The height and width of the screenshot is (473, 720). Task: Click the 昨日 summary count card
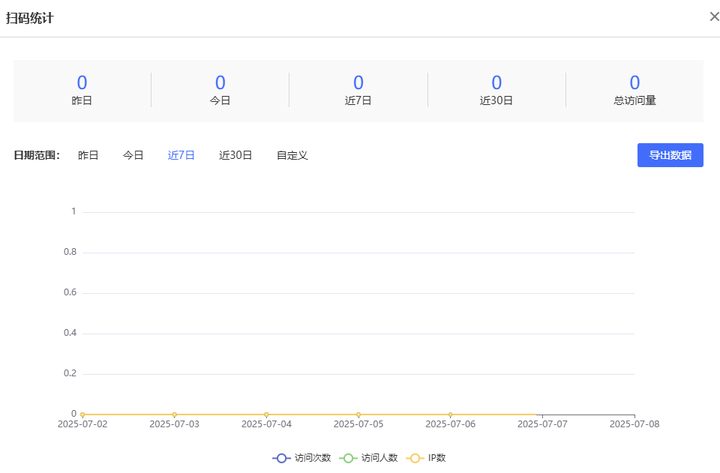(82, 90)
